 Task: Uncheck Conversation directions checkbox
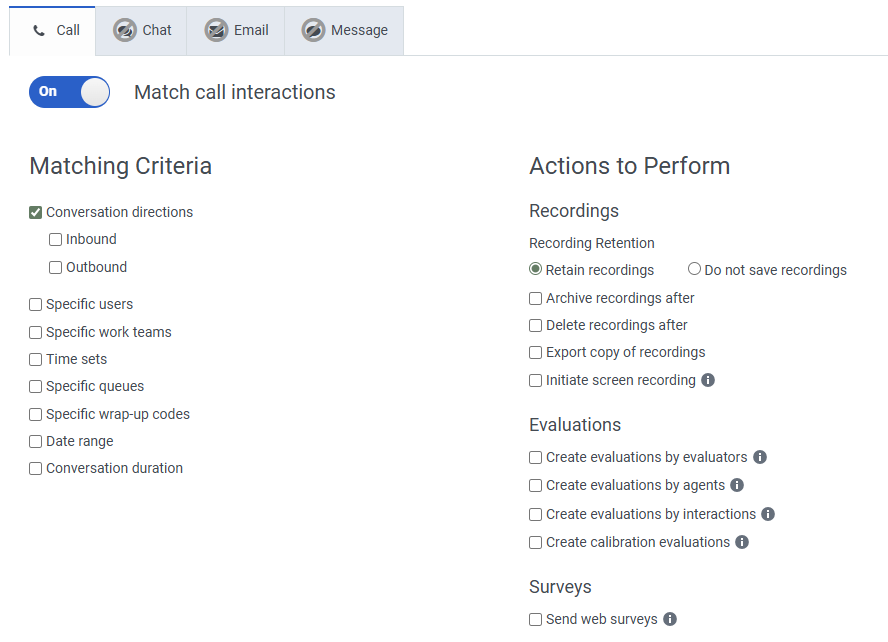pos(36,212)
